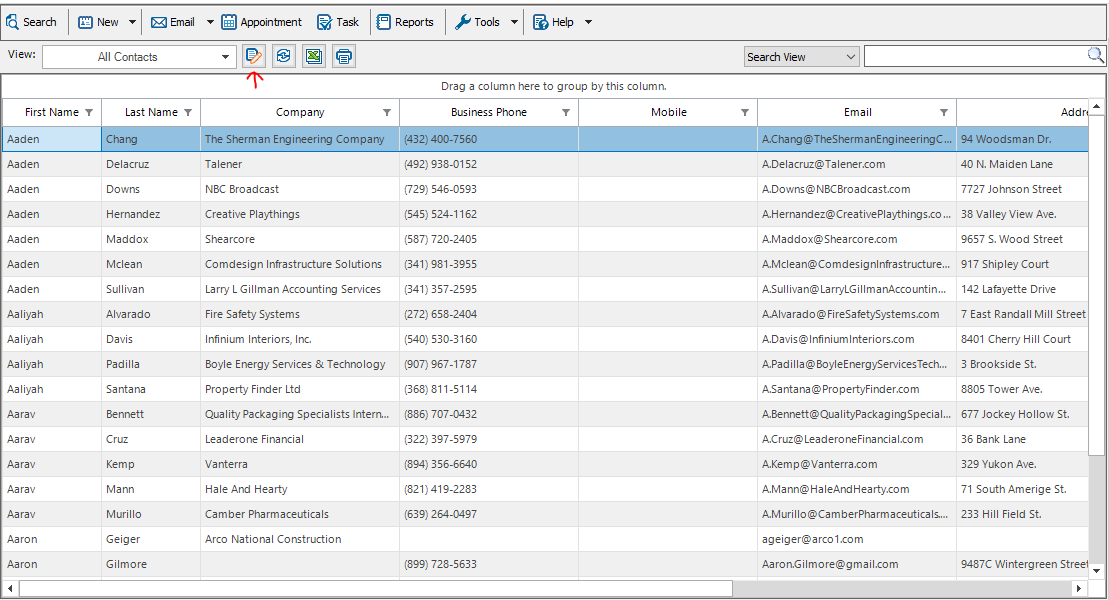The height and width of the screenshot is (600, 1109).
Task: Sort by Mobile column header
Action: coord(668,112)
